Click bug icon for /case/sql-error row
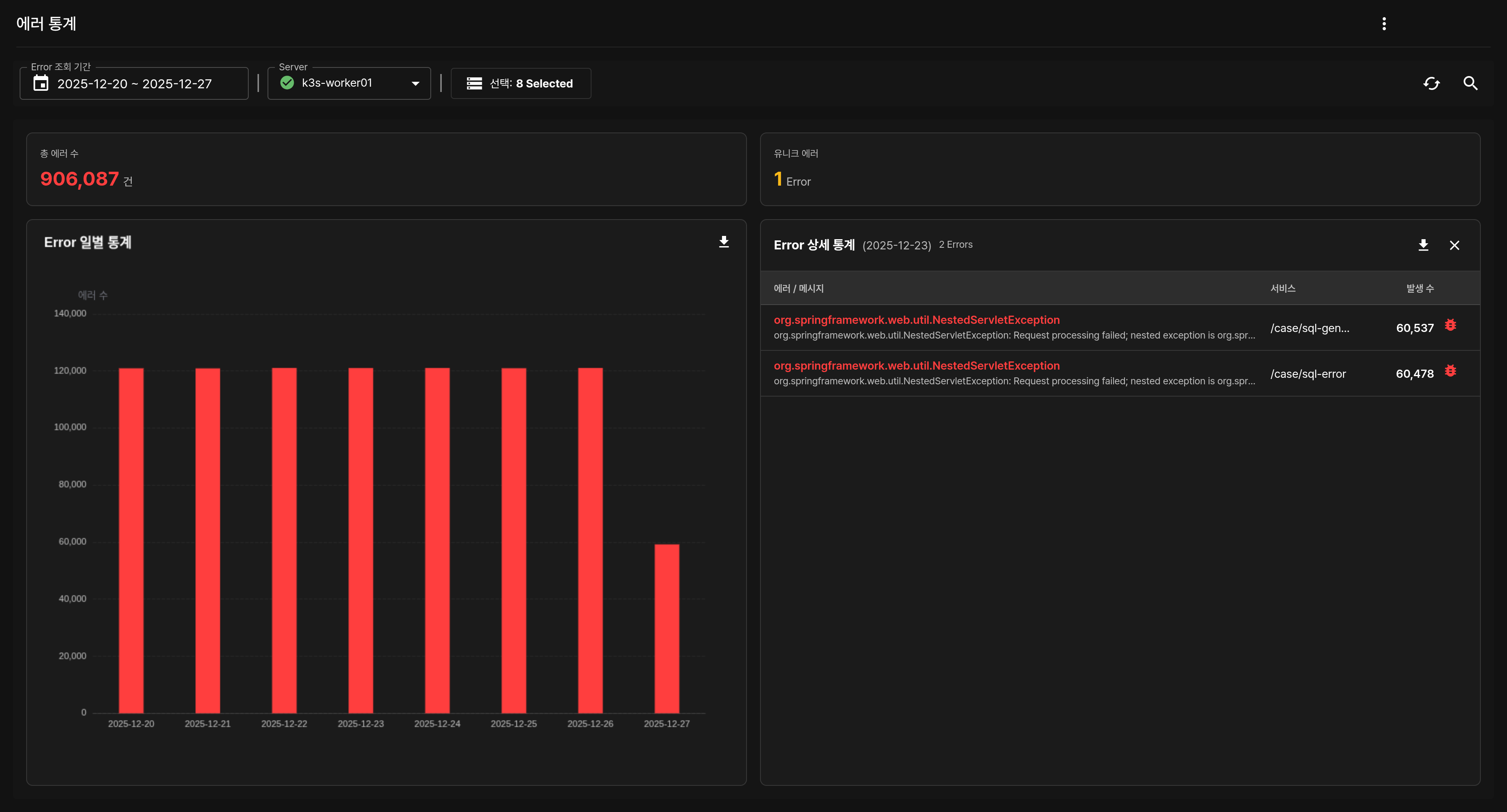The height and width of the screenshot is (812, 1507). pyautogui.click(x=1450, y=371)
